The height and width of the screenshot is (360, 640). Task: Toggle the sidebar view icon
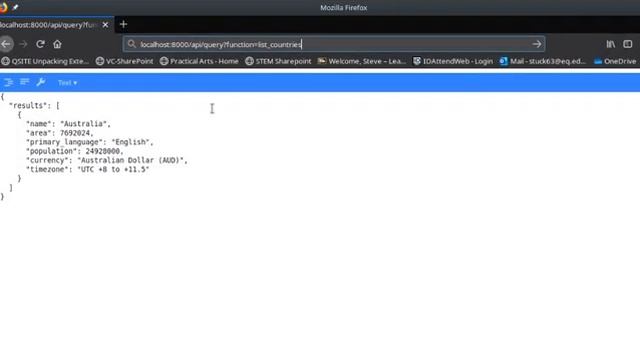coord(628,44)
